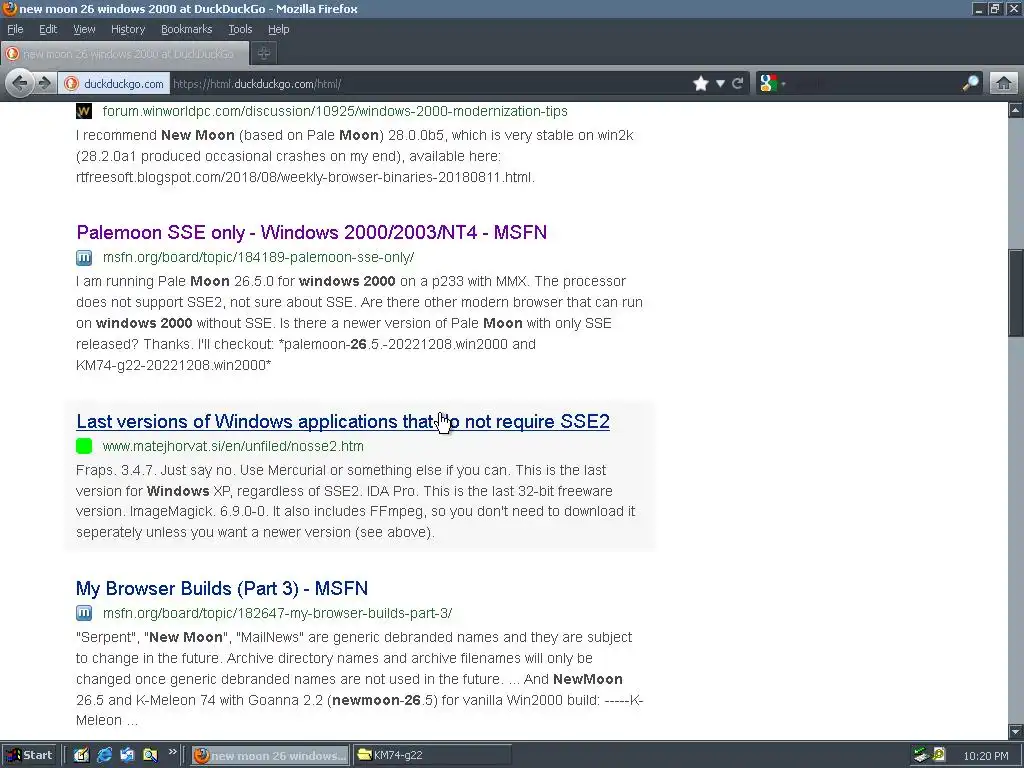Click the first quick launch icon beside Start

click(x=81, y=755)
